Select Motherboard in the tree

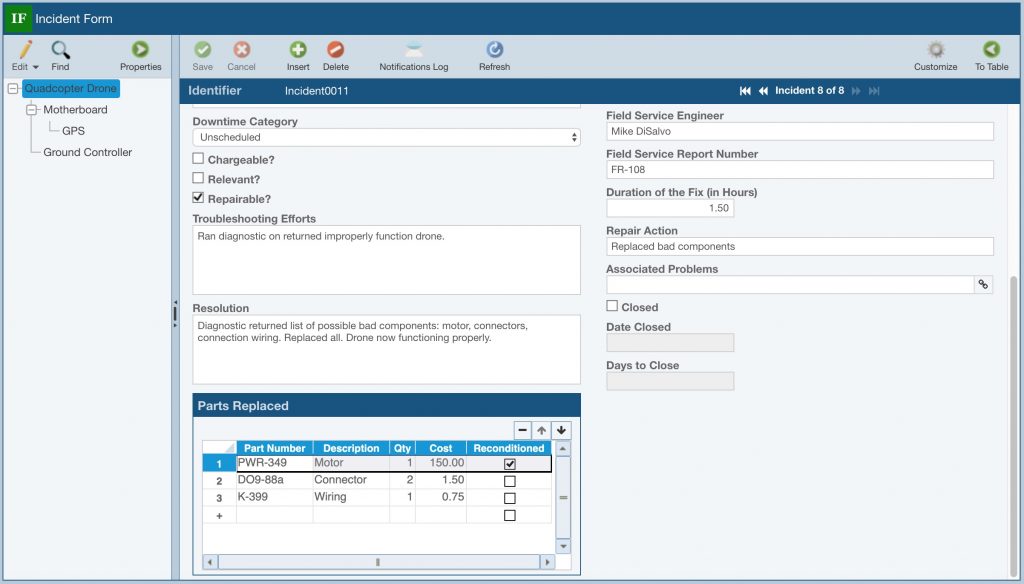(75, 110)
